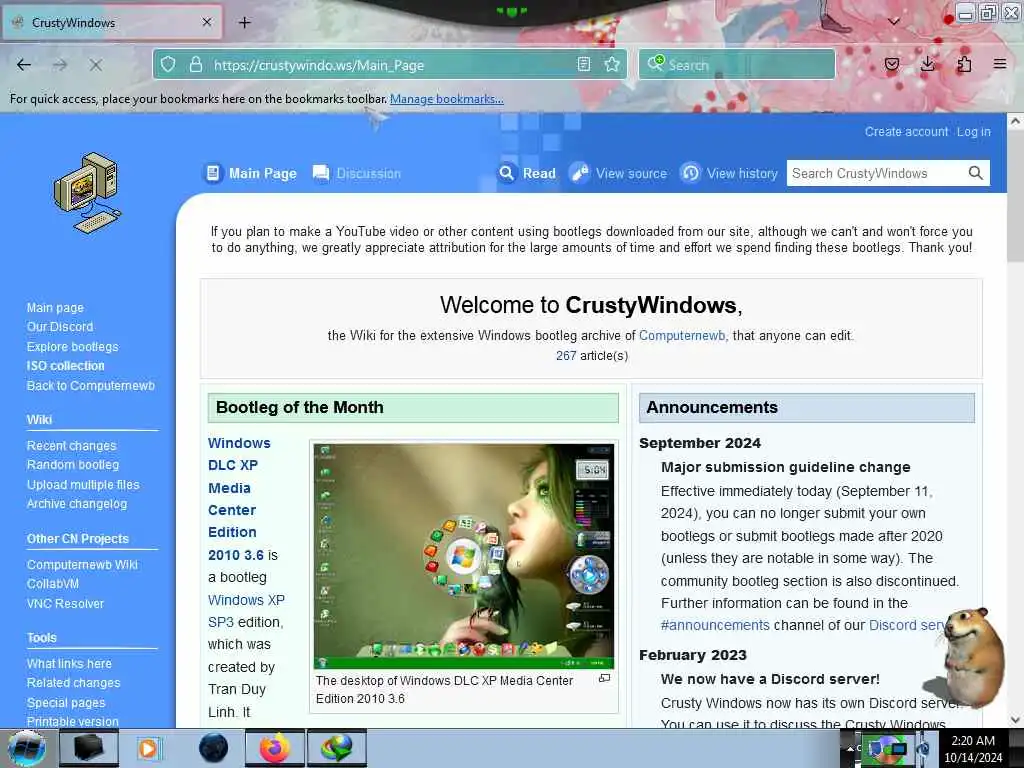
Task: Click the CrustyWindows computer logo
Action: [88, 193]
